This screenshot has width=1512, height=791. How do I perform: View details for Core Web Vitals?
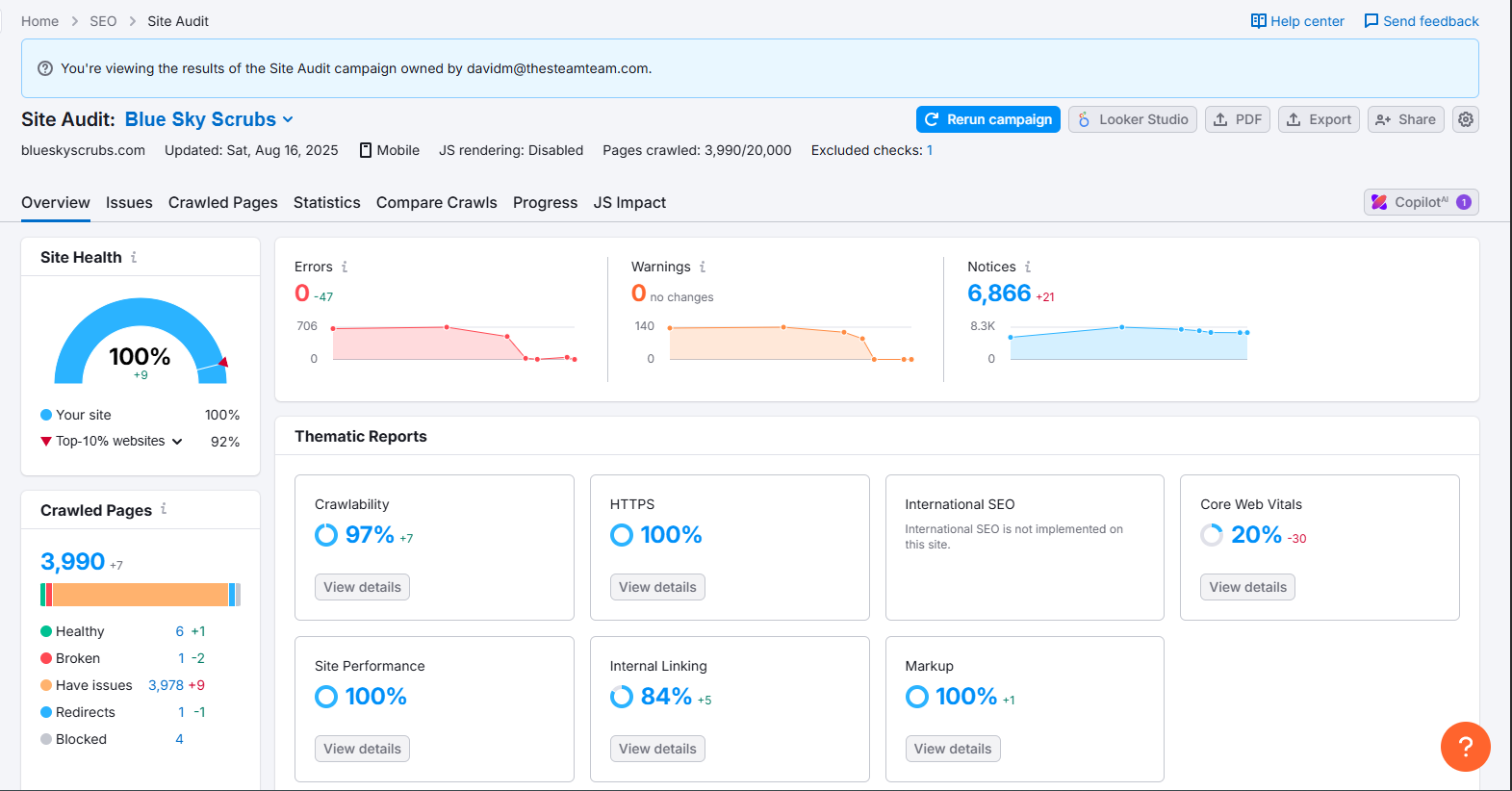[x=1247, y=587]
